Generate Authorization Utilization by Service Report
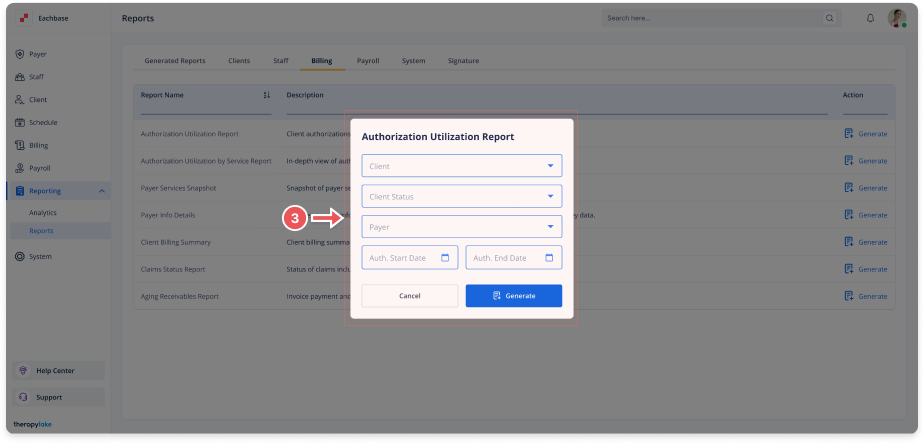 point(866,161)
